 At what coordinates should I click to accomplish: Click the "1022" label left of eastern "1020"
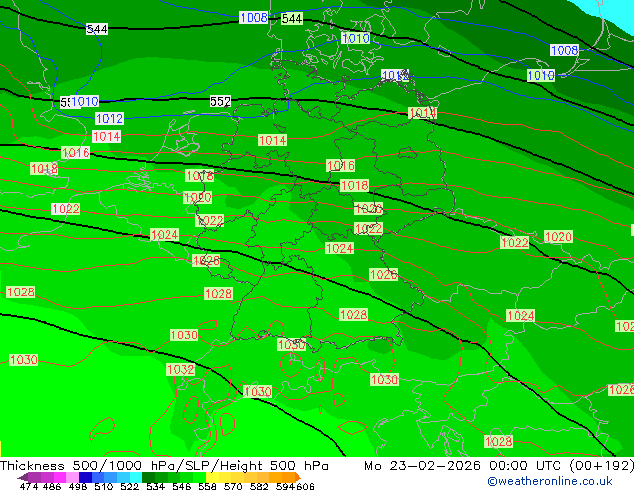coord(514,243)
